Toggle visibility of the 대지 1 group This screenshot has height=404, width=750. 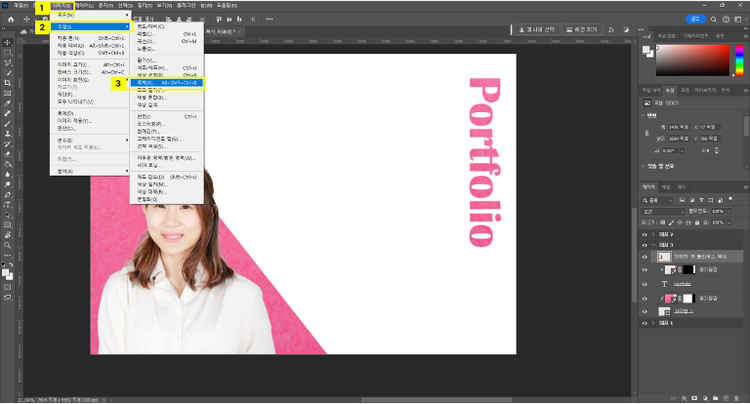tap(645, 324)
